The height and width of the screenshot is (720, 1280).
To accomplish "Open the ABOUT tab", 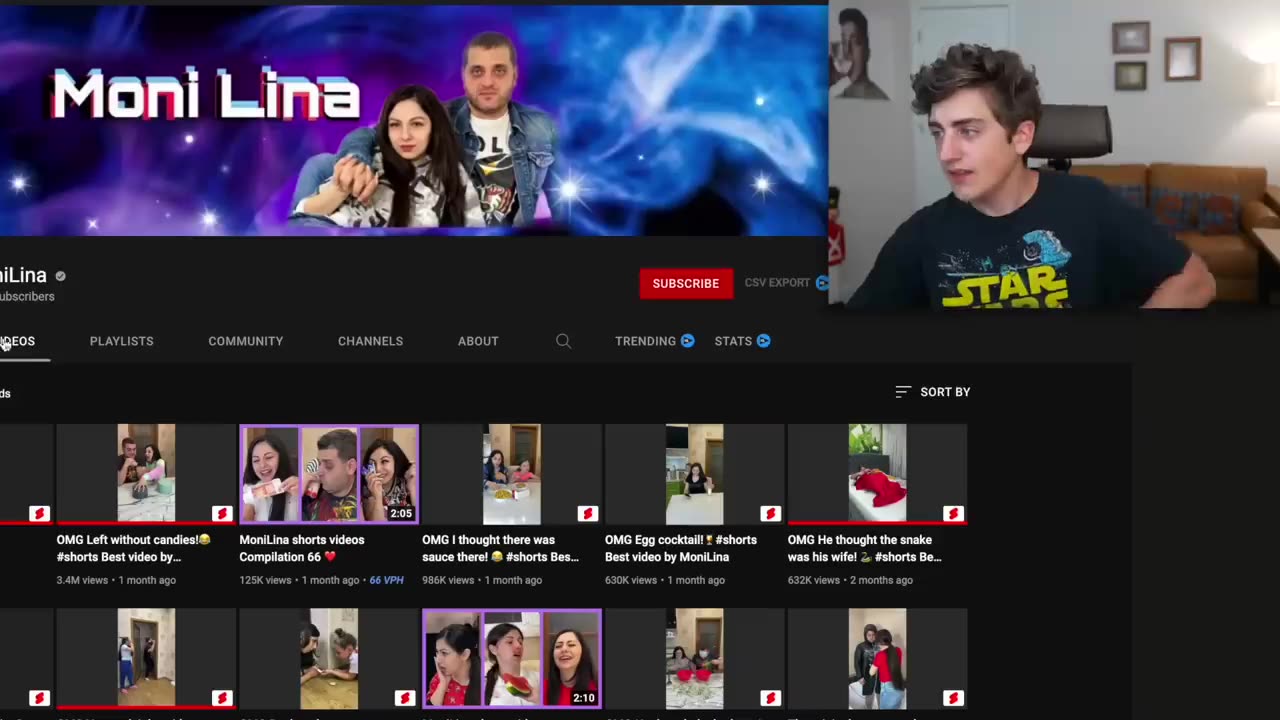I will coord(478,341).
